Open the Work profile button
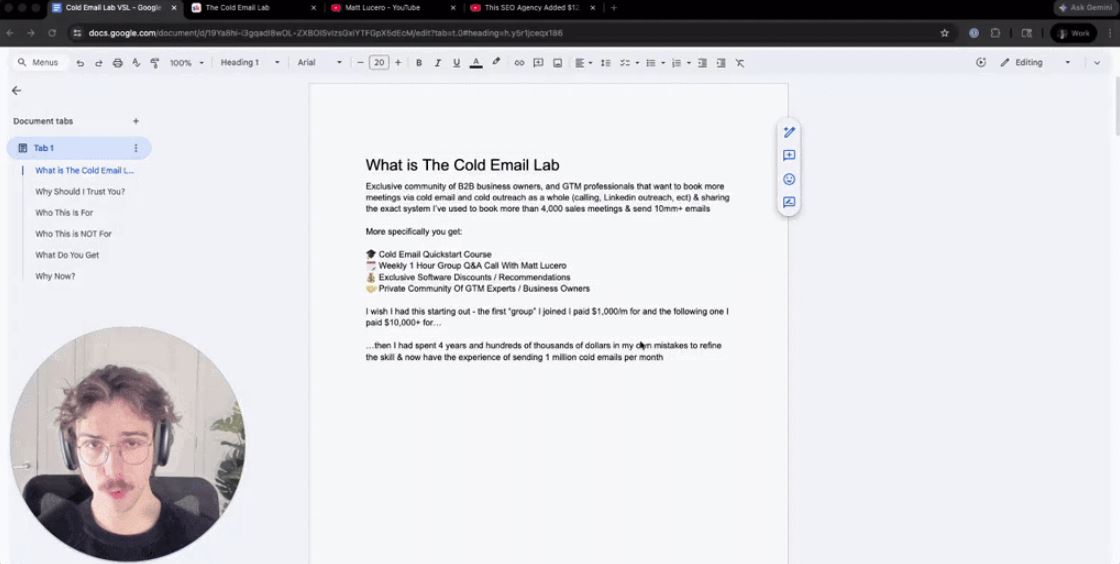Image resolution: width=1120 pixels, height=564 pixels. (x=1074, y=33)
